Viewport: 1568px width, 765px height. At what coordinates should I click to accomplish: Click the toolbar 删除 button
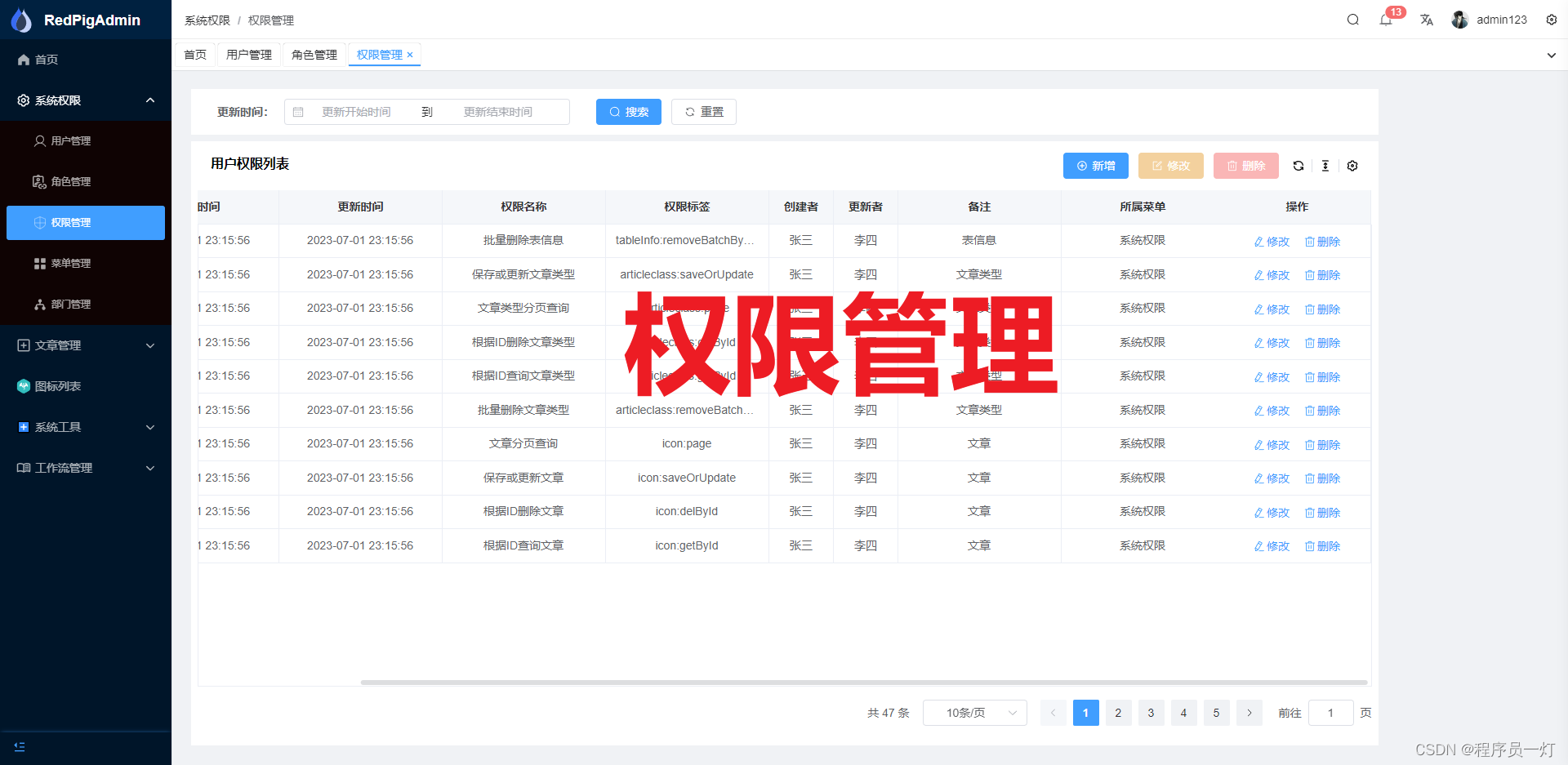[x=1246, y=166]
